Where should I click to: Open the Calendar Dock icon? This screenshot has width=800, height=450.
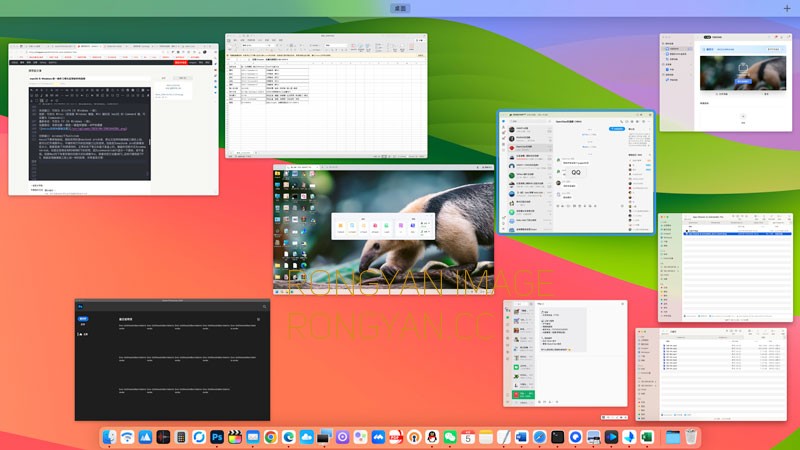click(x=468, y=437)
